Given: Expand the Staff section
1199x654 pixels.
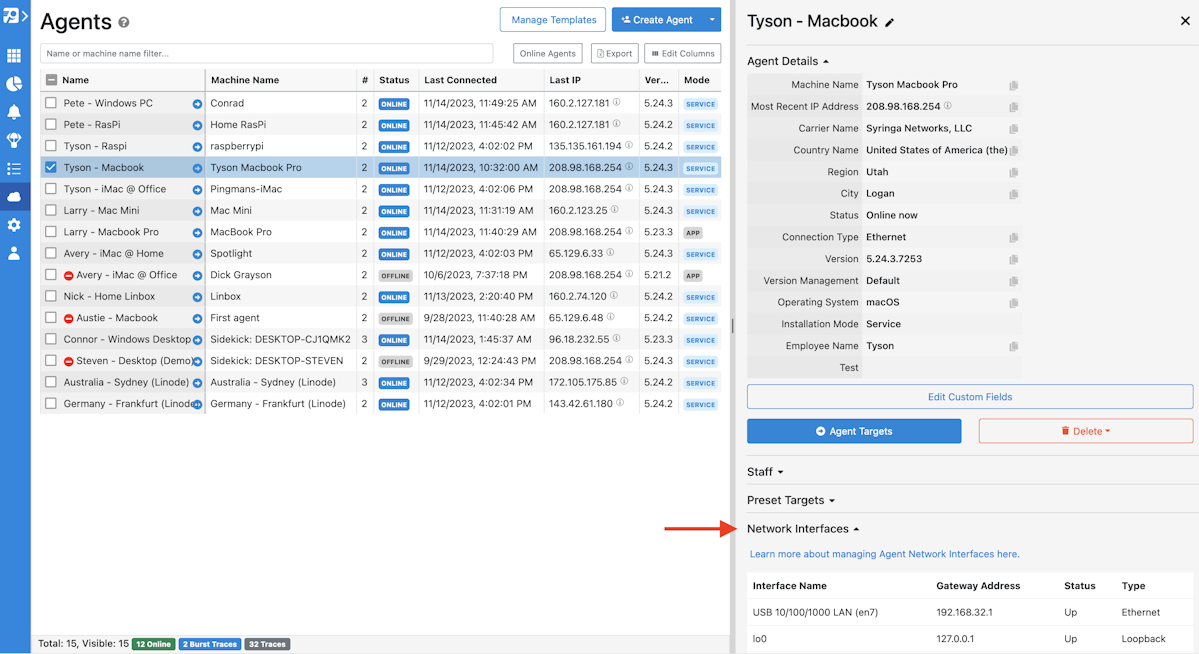Looking at the screenshot, I should (x=765, y=472).
